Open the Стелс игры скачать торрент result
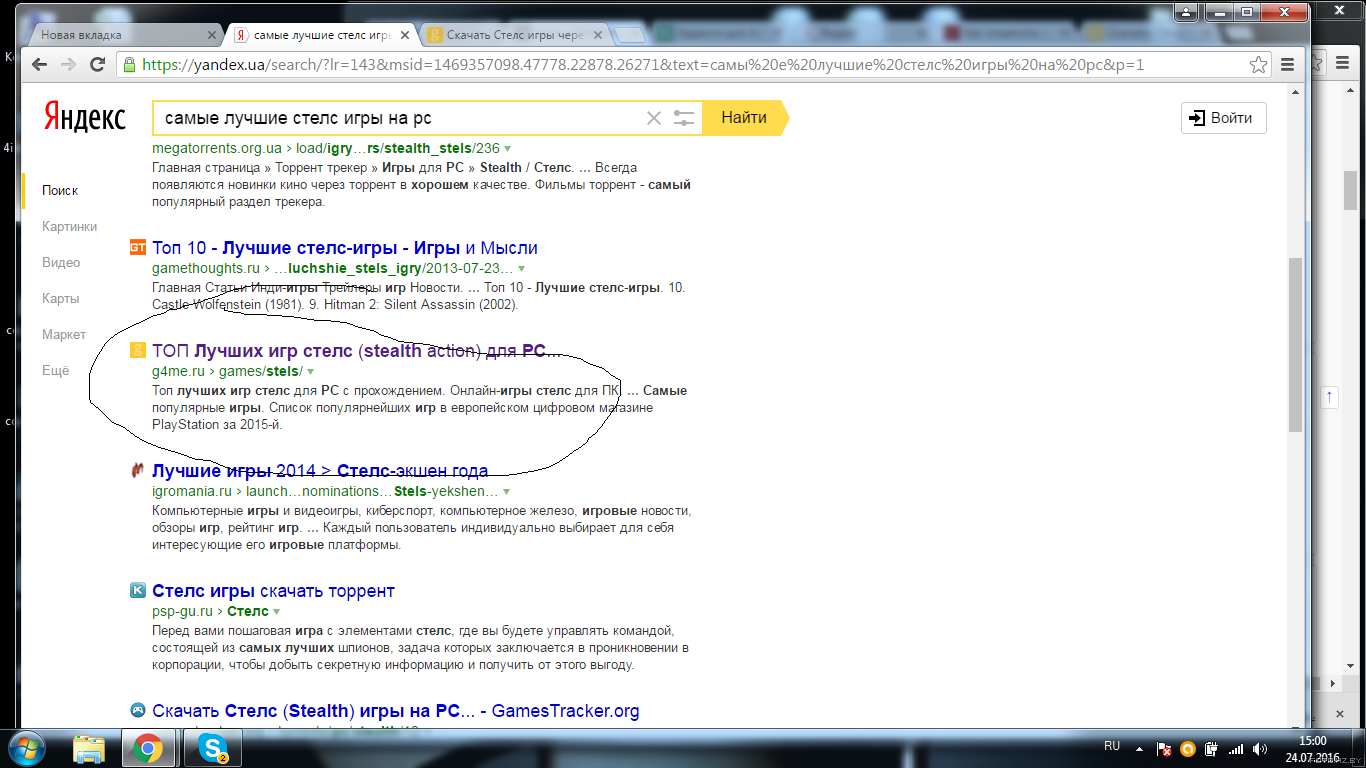This screenshot has height=768, width=1366. (x=273, y=591)
